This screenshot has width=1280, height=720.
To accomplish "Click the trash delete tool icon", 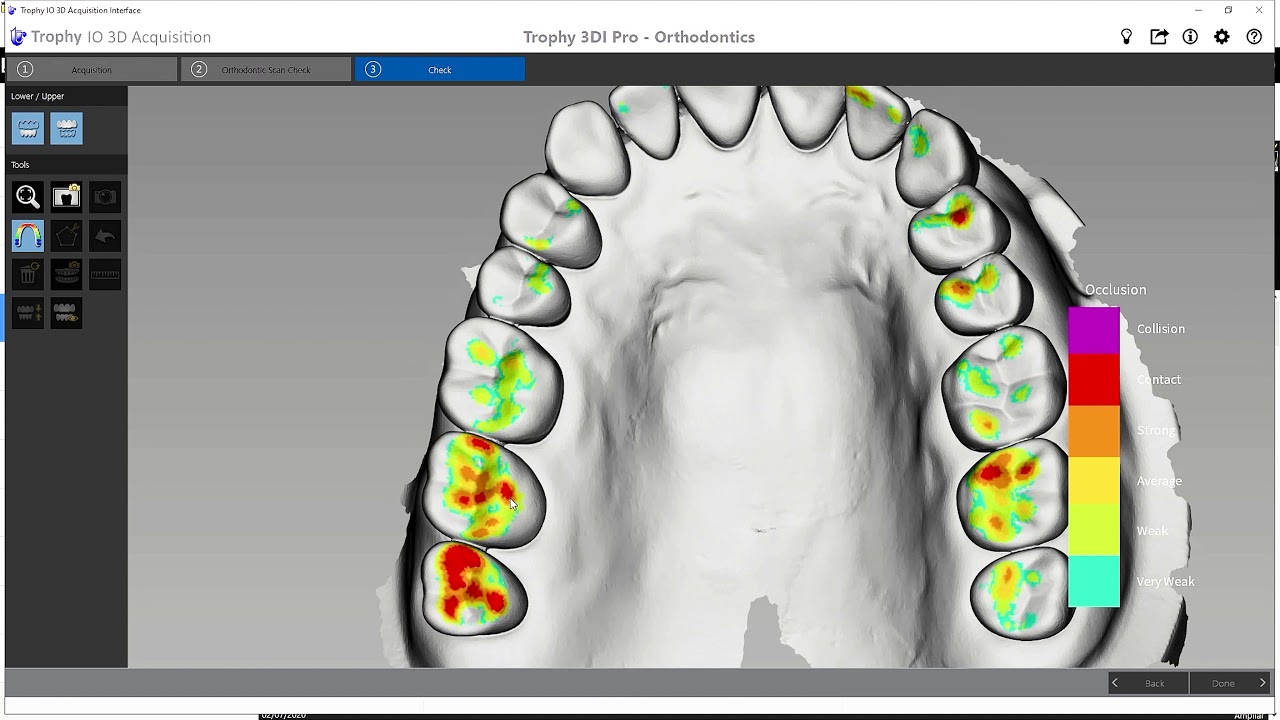I will [x=28, y=274].
